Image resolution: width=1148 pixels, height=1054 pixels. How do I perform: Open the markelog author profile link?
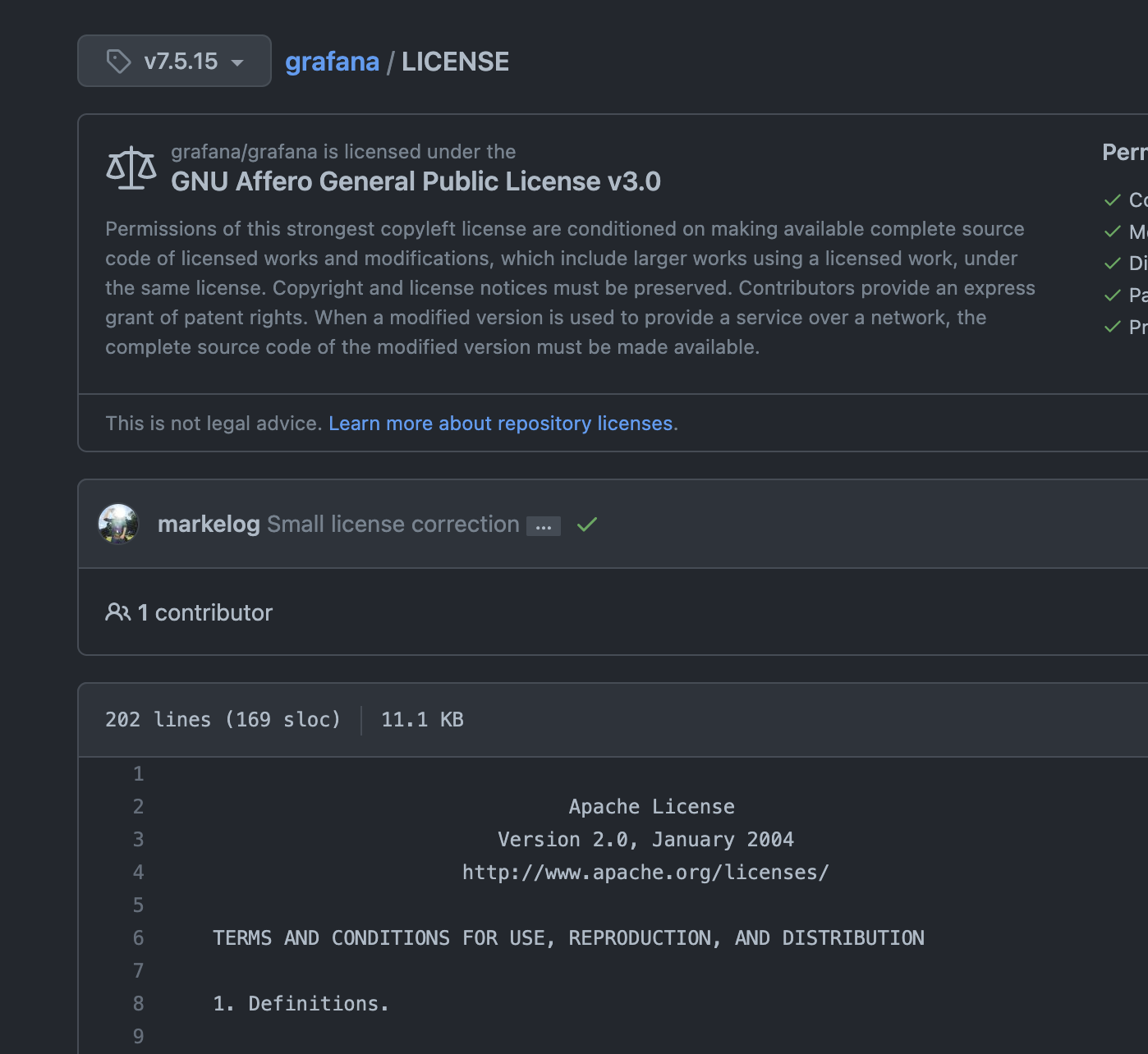[209, 524]
